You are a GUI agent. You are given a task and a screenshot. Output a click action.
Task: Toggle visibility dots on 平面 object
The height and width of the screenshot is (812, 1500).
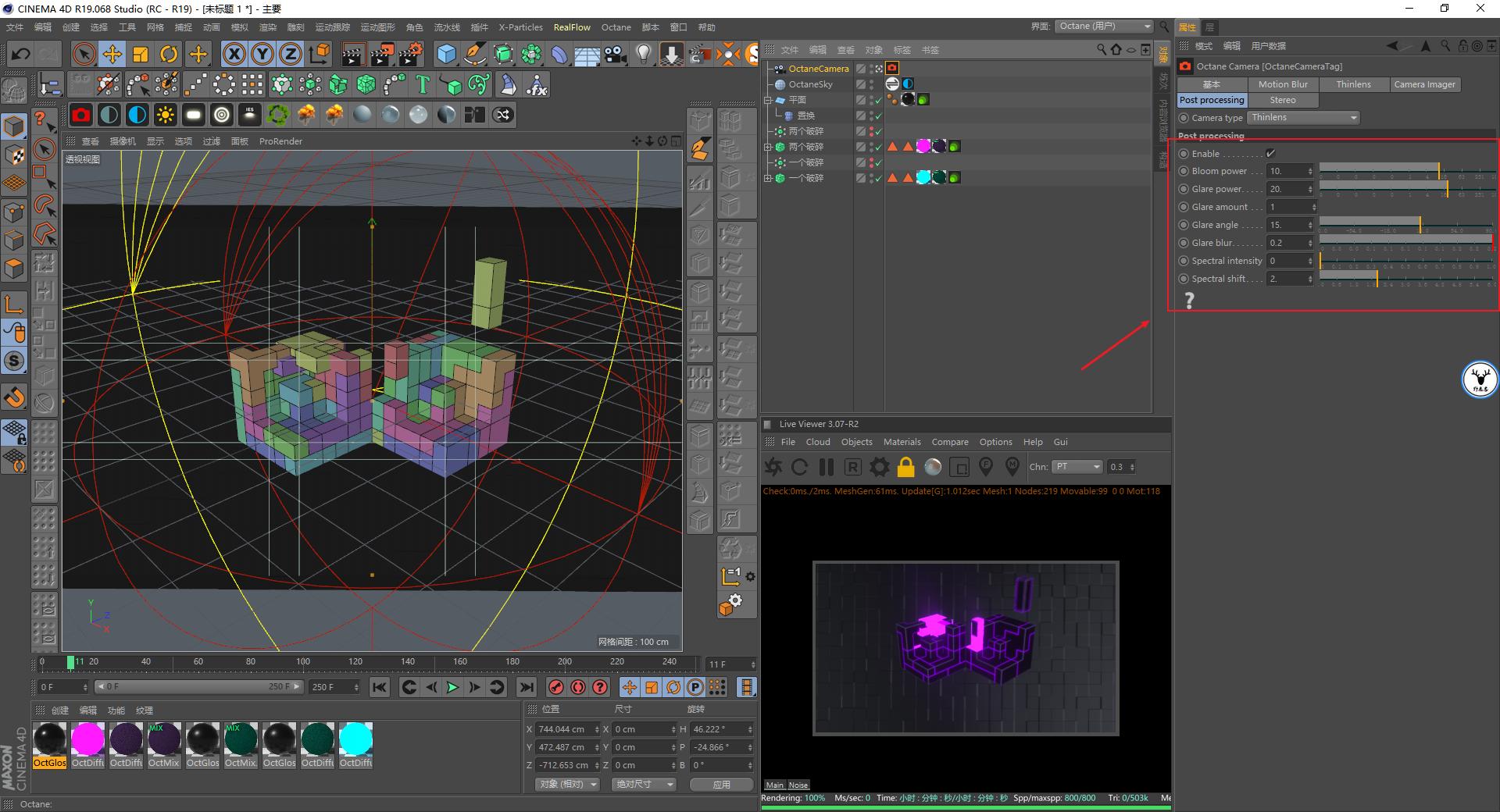coord(871,101)
